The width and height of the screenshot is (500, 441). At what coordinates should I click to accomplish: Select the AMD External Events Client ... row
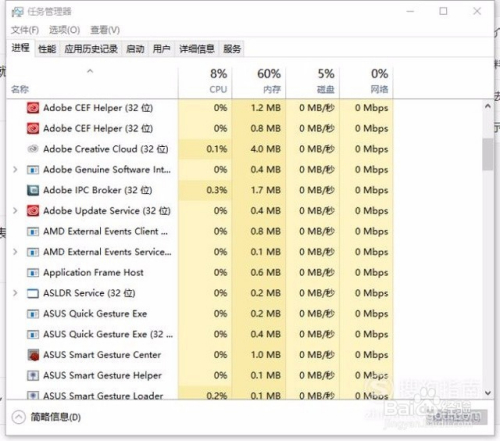point(200,231)
